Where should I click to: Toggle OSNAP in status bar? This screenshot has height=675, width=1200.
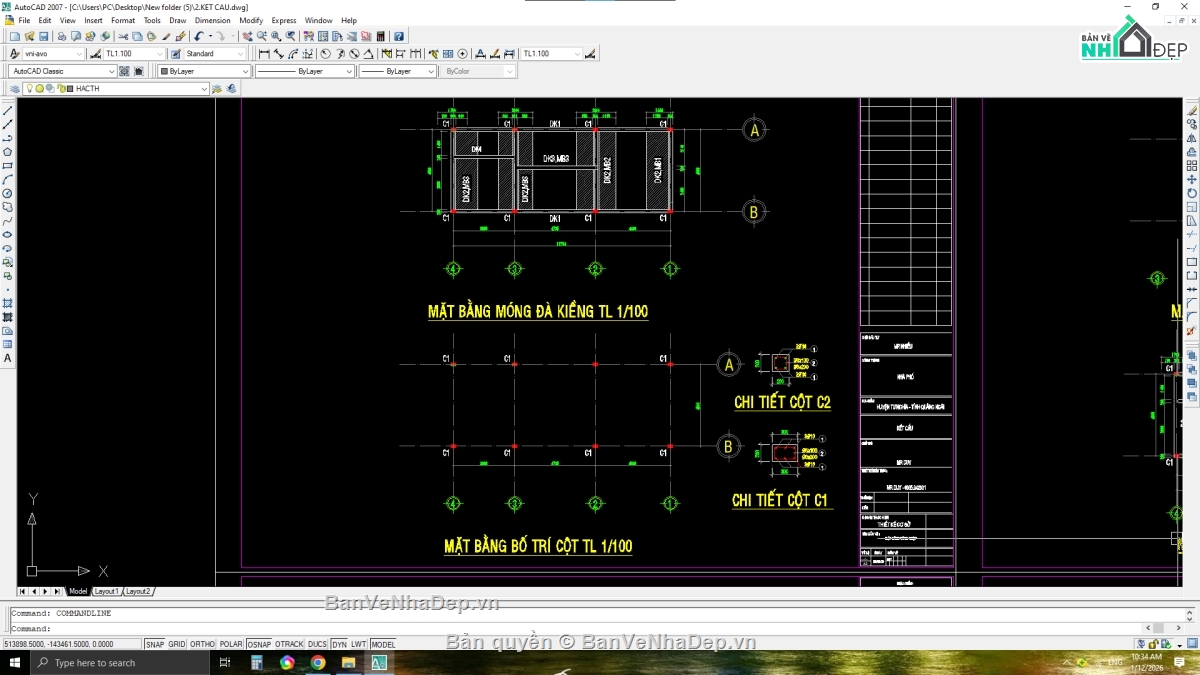tap(259, 644)
